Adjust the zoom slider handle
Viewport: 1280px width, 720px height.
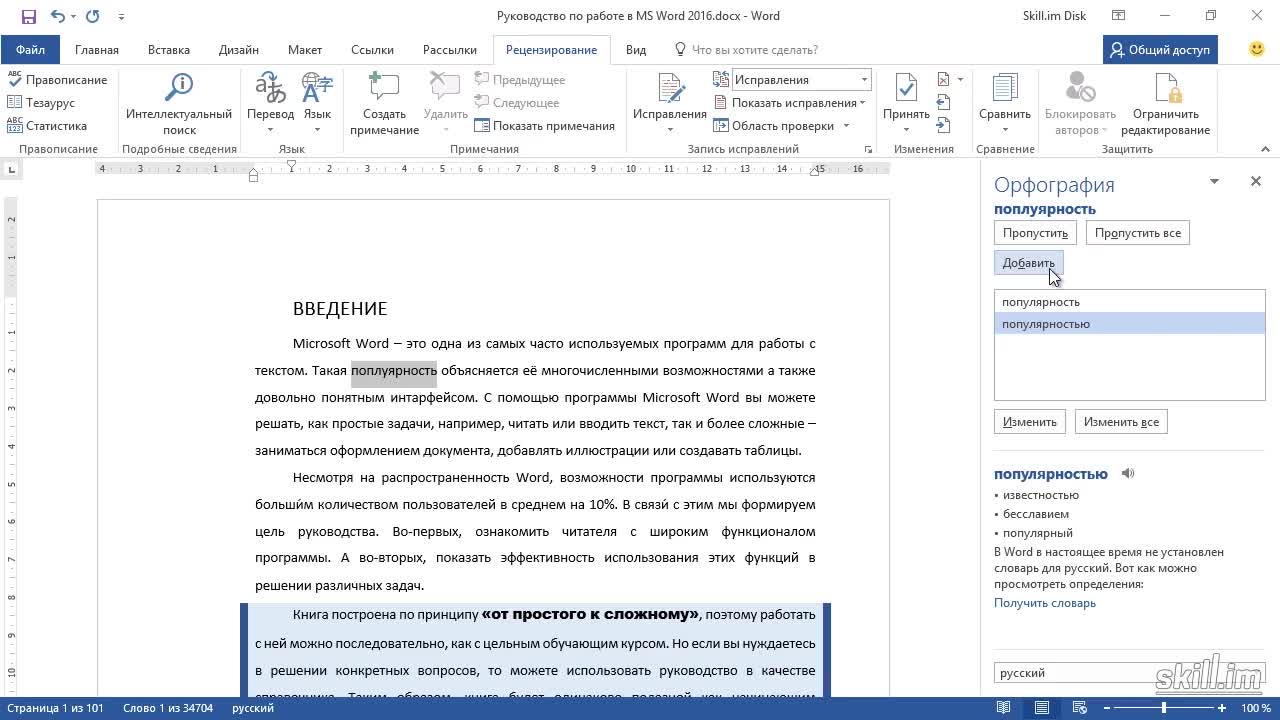(x=1164, y=708)
